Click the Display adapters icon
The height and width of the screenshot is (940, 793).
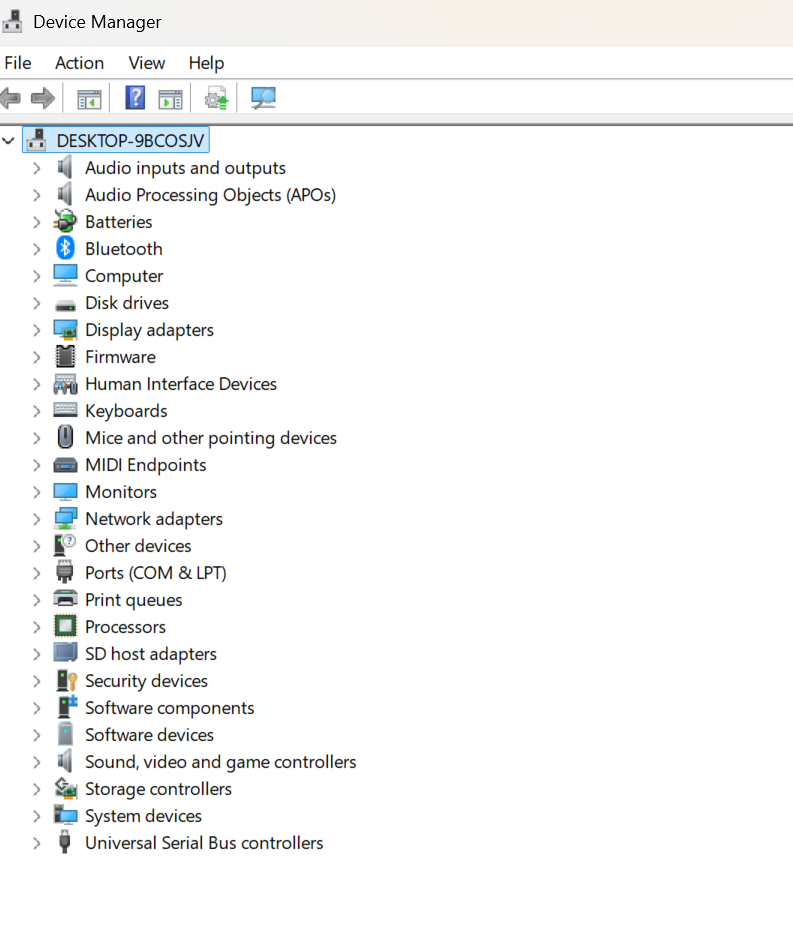tap(65, 330)
